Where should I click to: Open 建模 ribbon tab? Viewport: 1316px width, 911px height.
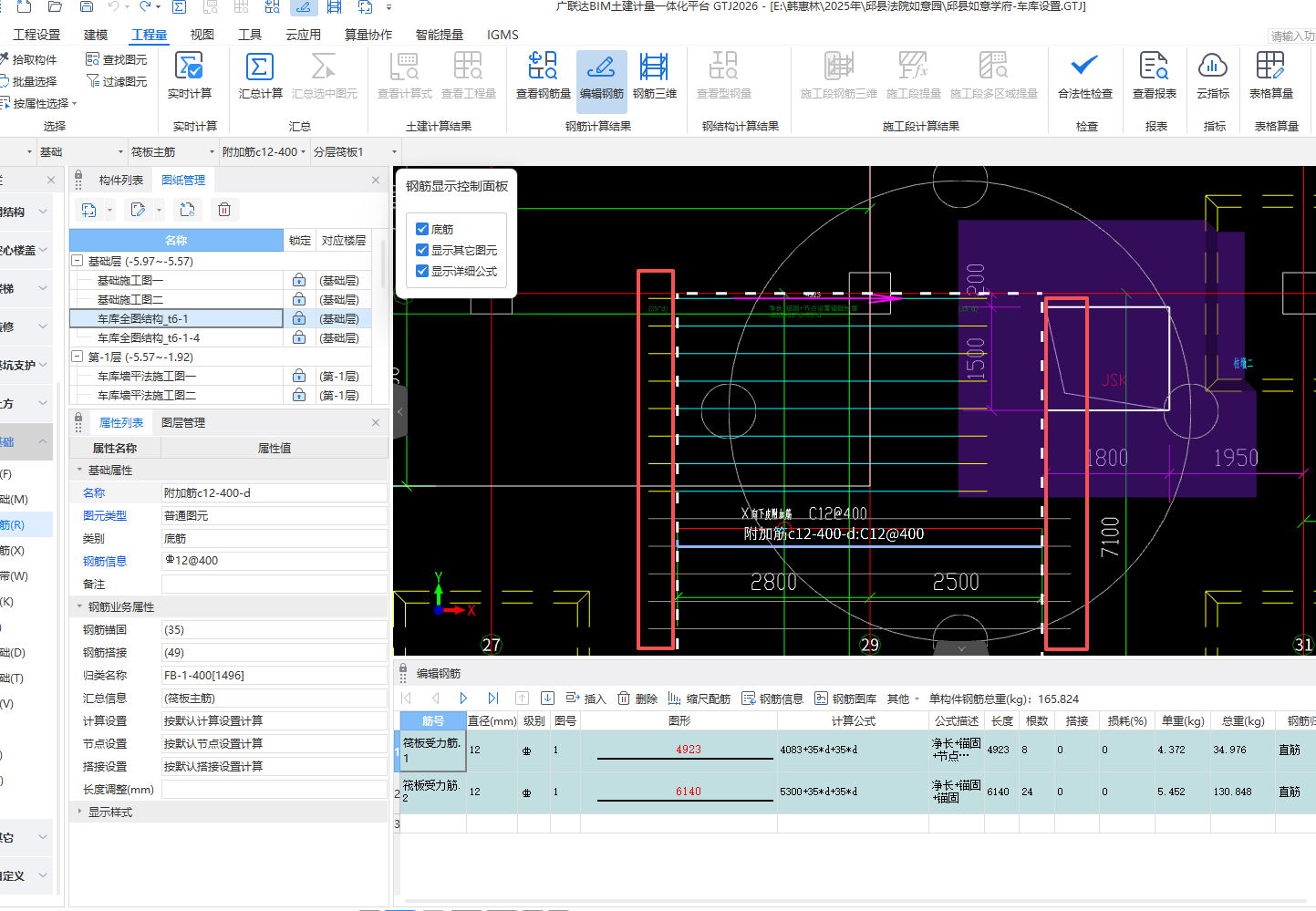(96, 35)
